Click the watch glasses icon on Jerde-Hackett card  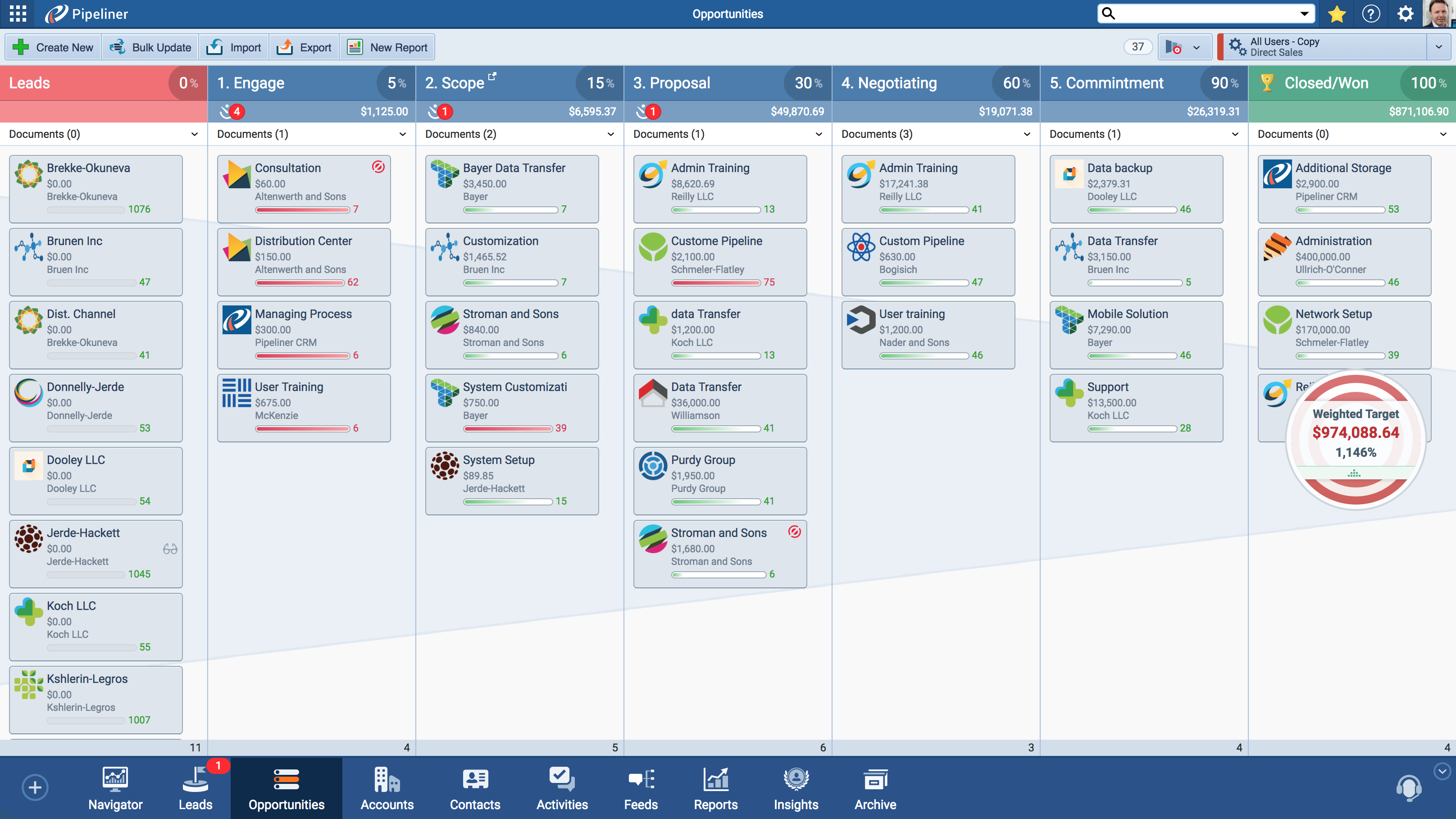[170, 549]
